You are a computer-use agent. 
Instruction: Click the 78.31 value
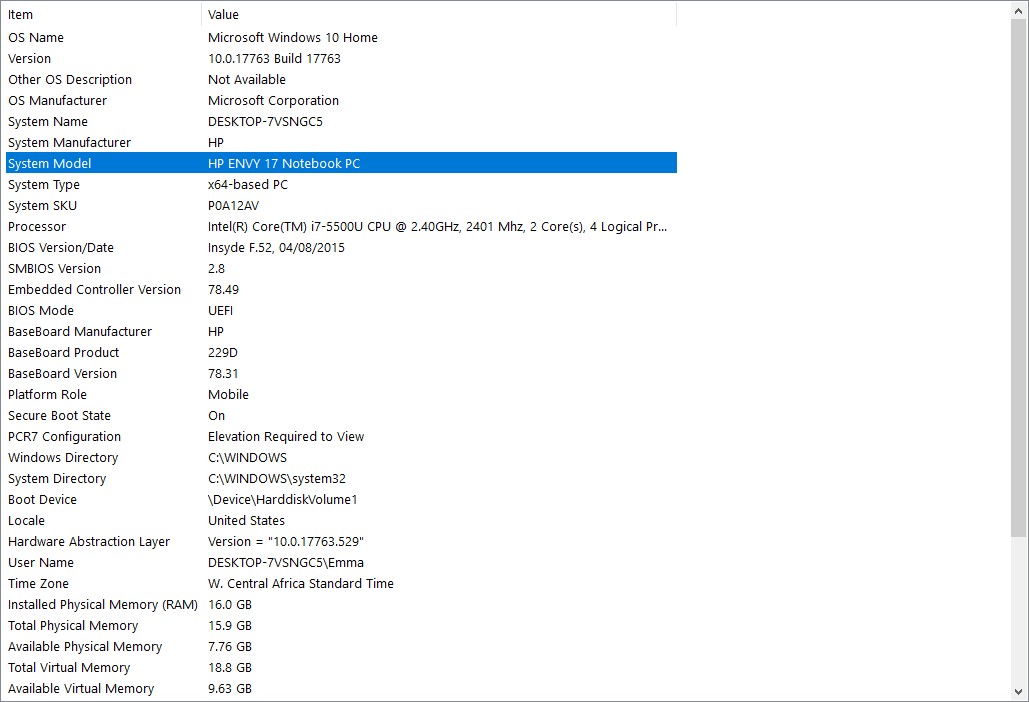(x=223, y=373)
